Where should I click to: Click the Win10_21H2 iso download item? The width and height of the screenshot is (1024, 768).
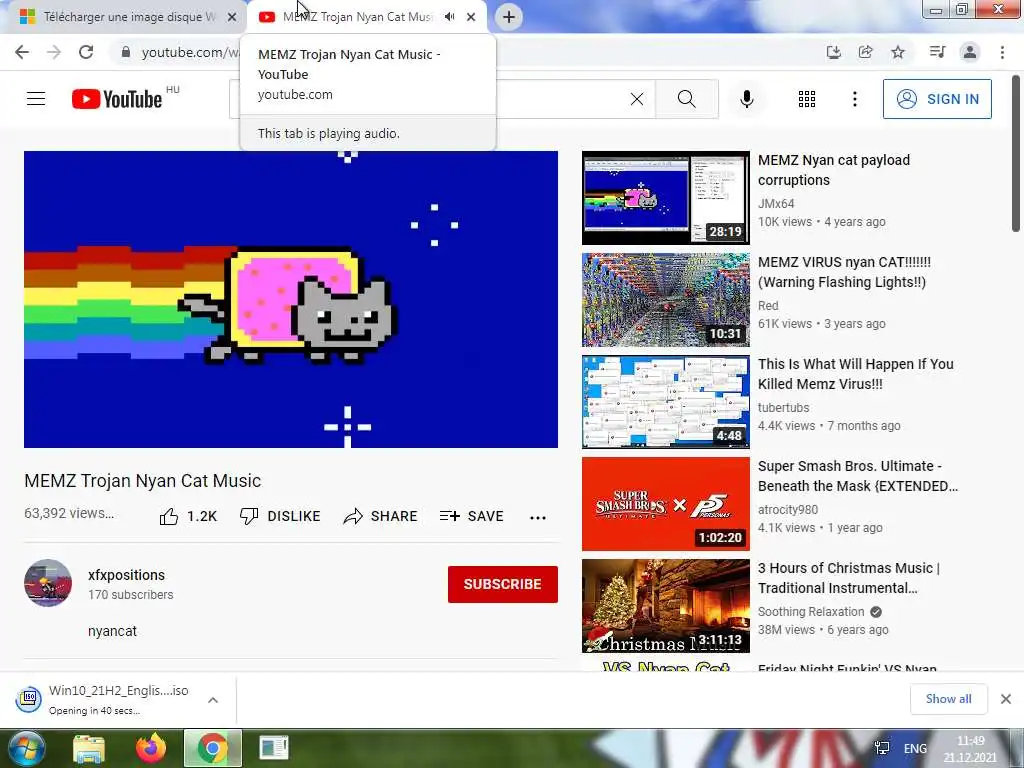point(104,699)
